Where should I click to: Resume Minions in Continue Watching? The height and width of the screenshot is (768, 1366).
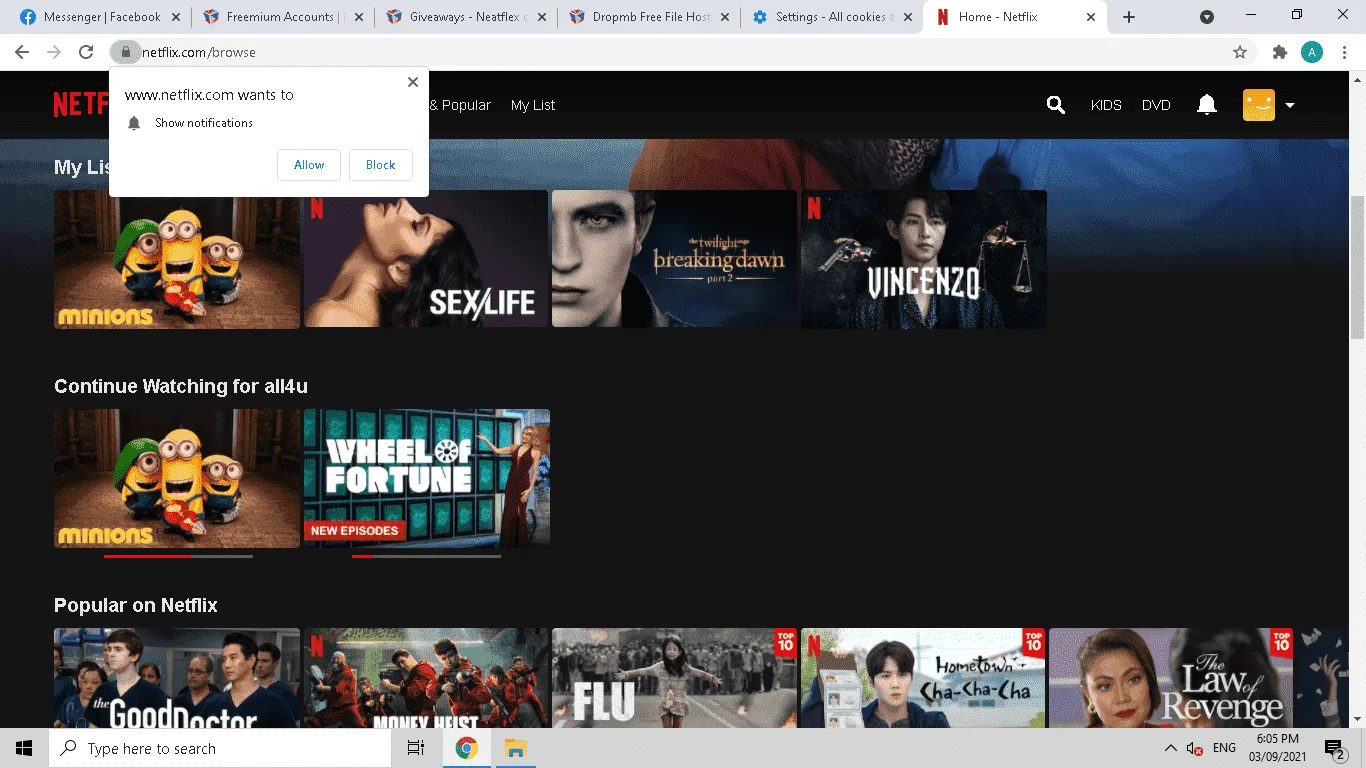coord(177,478)
